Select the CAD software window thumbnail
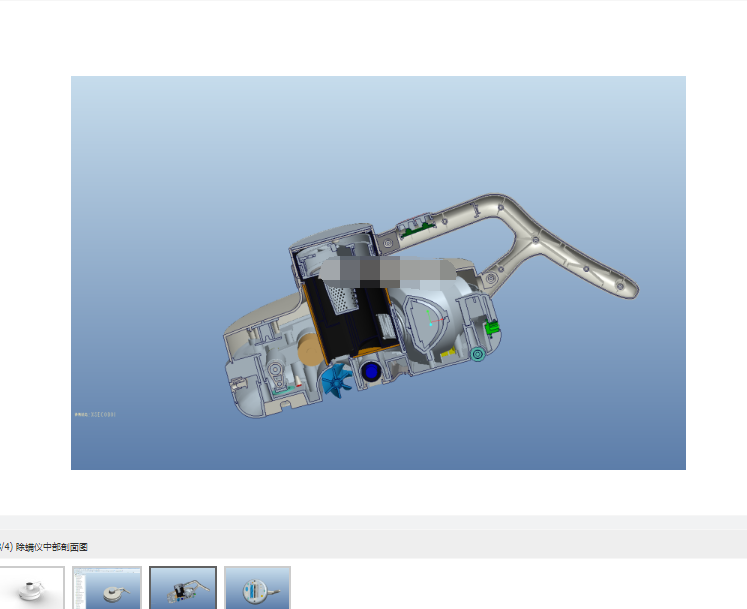Image resolution: width=747 pixels, height=609 pixels. (107, 588)
